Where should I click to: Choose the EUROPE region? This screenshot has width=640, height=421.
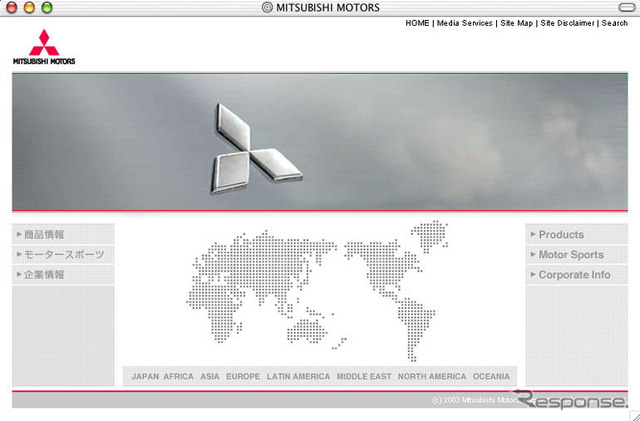(243, 376)
